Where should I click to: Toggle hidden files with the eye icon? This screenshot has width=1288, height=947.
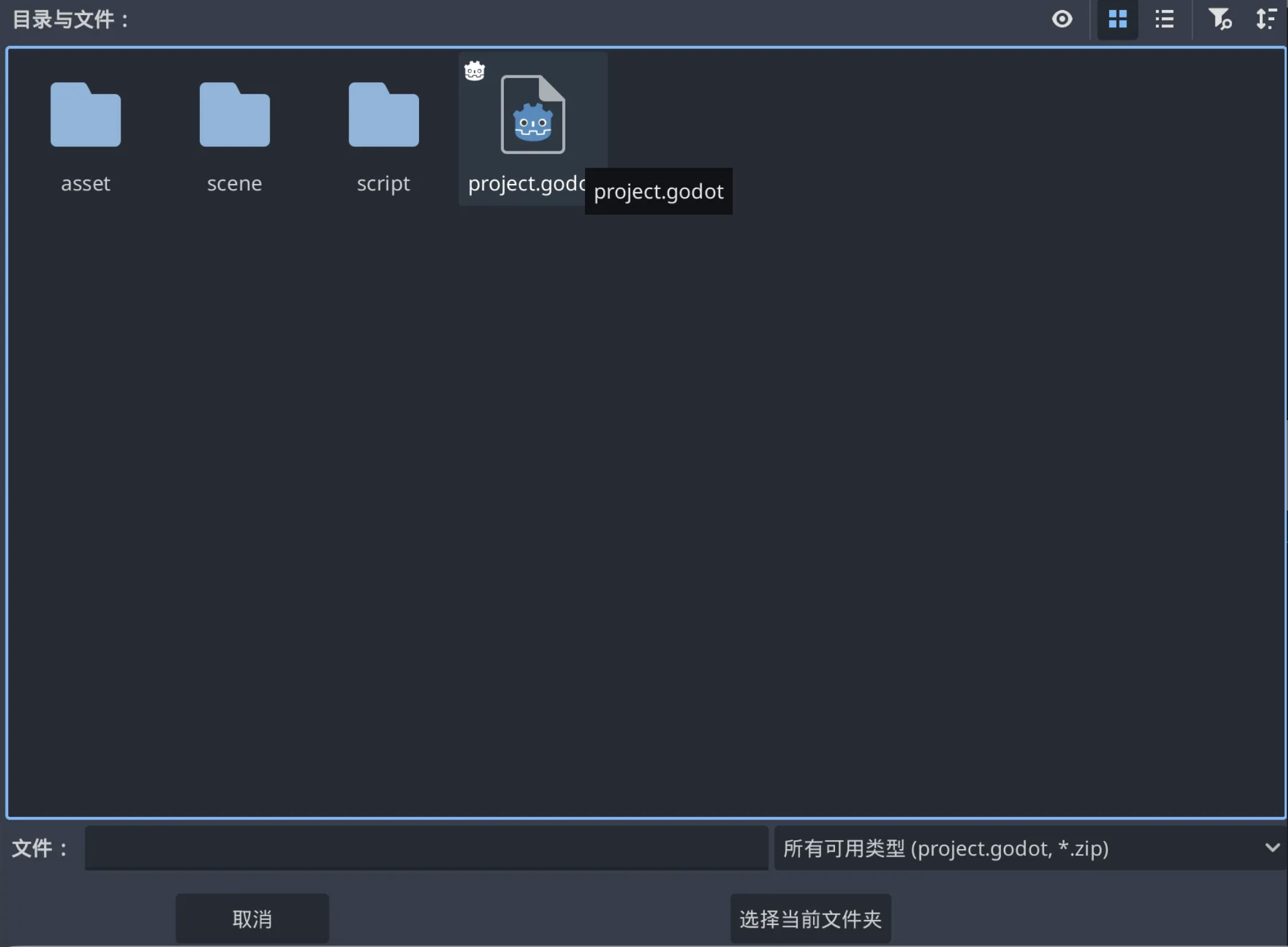pos(1062,19)
